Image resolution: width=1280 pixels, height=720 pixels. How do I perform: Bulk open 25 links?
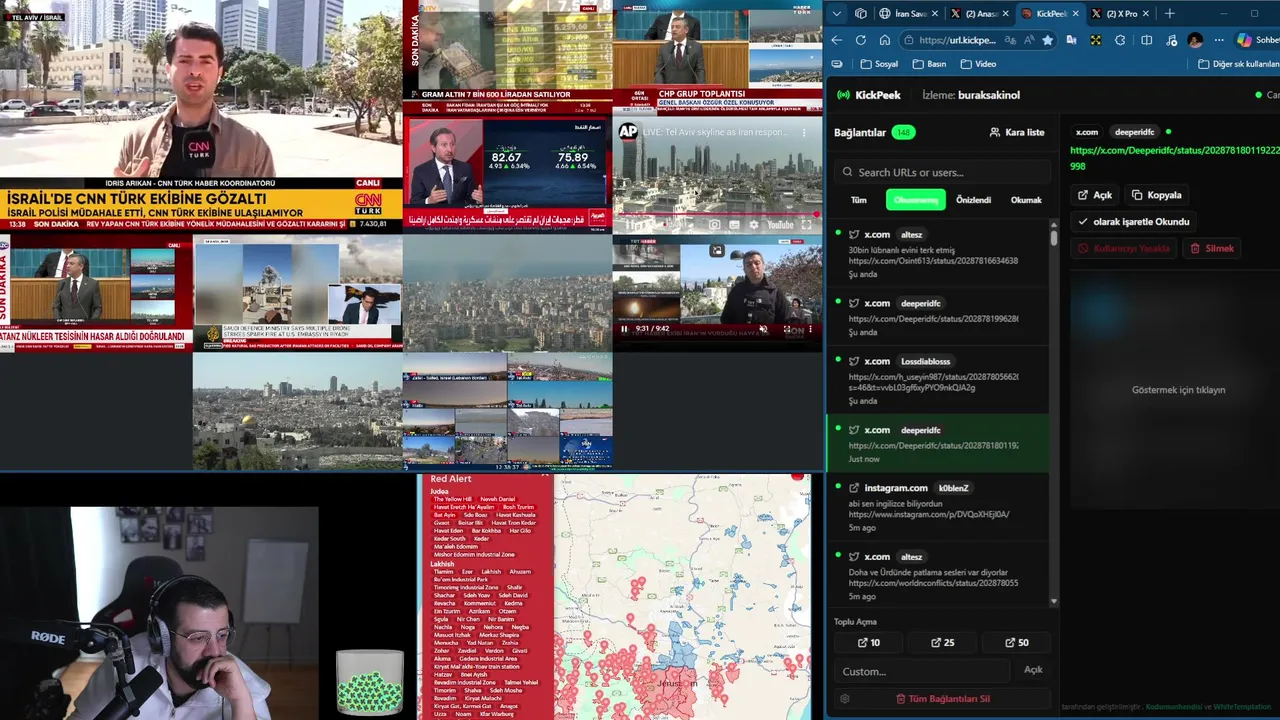click(x=942, y=643)
